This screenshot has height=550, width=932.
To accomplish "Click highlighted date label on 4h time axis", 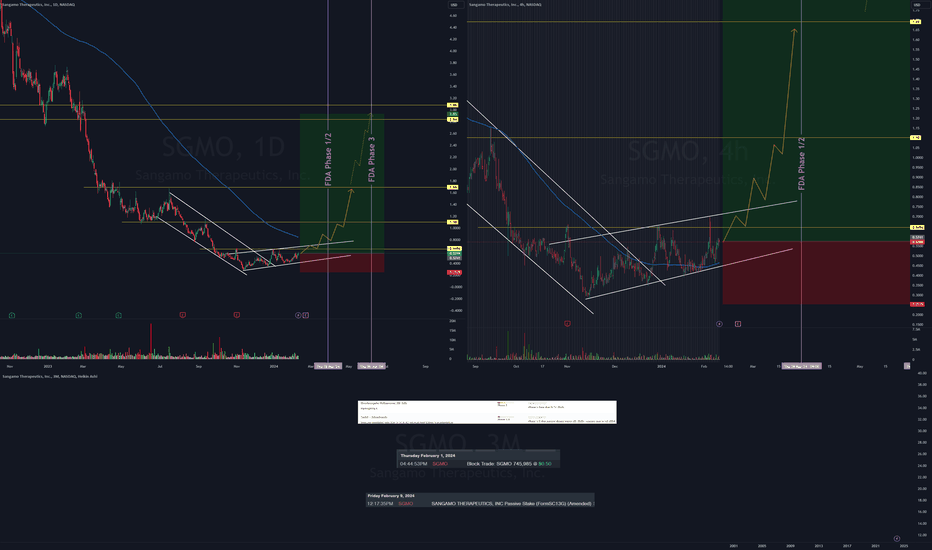I will (801, 367).
